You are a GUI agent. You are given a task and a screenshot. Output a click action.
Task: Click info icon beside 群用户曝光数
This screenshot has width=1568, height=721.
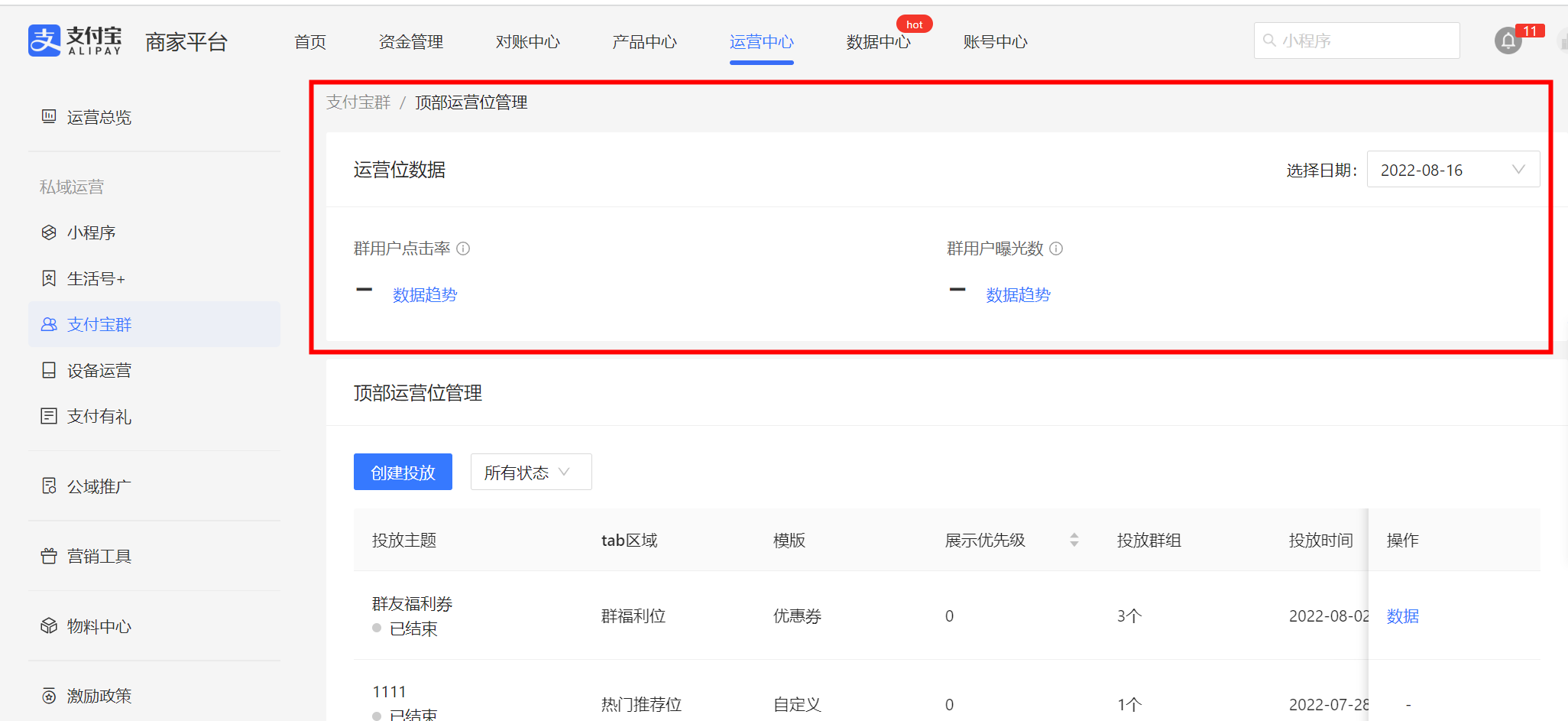[x=1056, y=248]
